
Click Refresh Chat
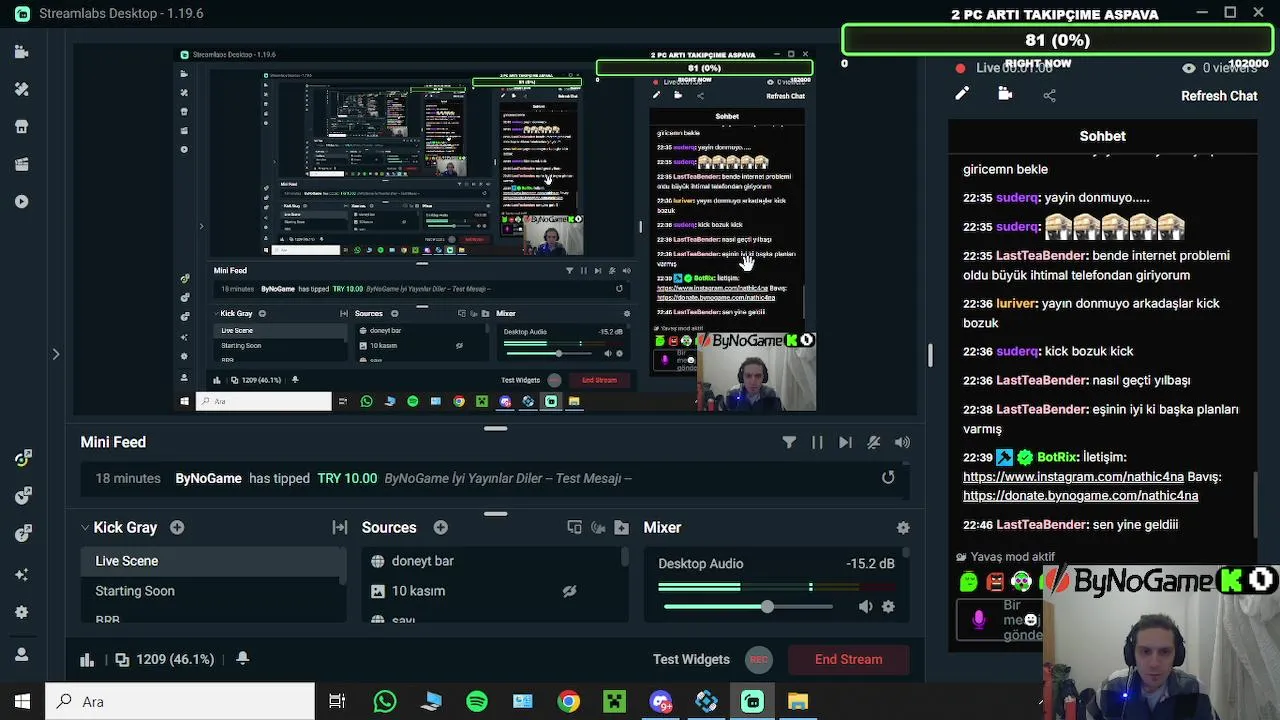(1219, 96)
